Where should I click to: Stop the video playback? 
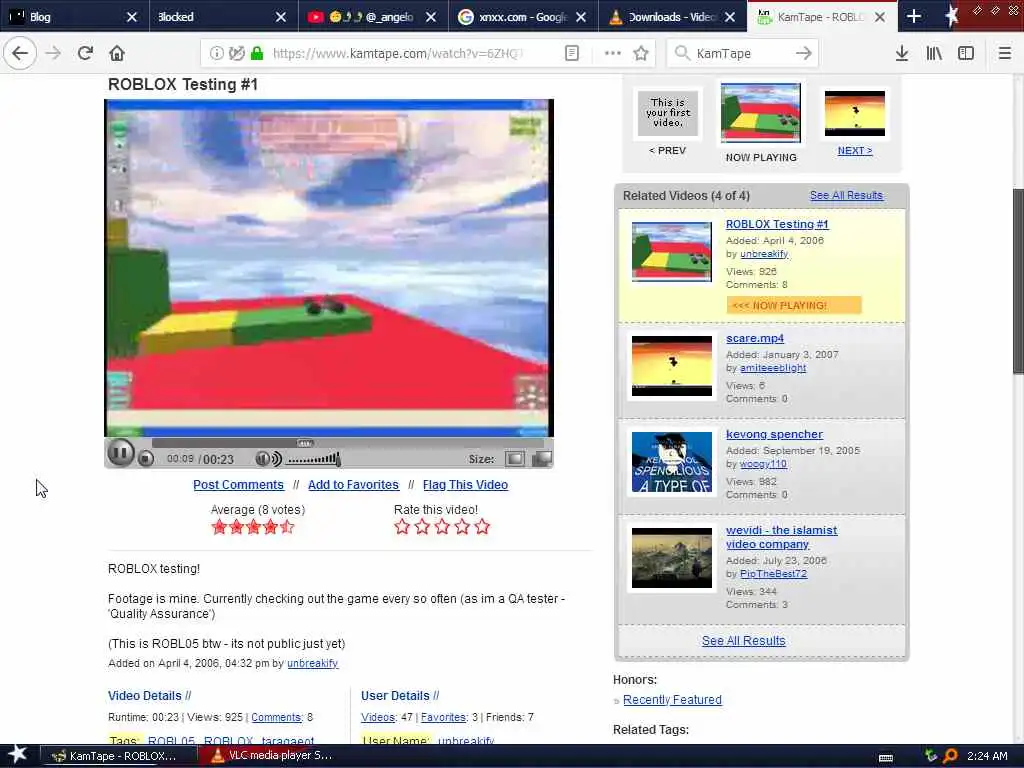pos(146,459)
